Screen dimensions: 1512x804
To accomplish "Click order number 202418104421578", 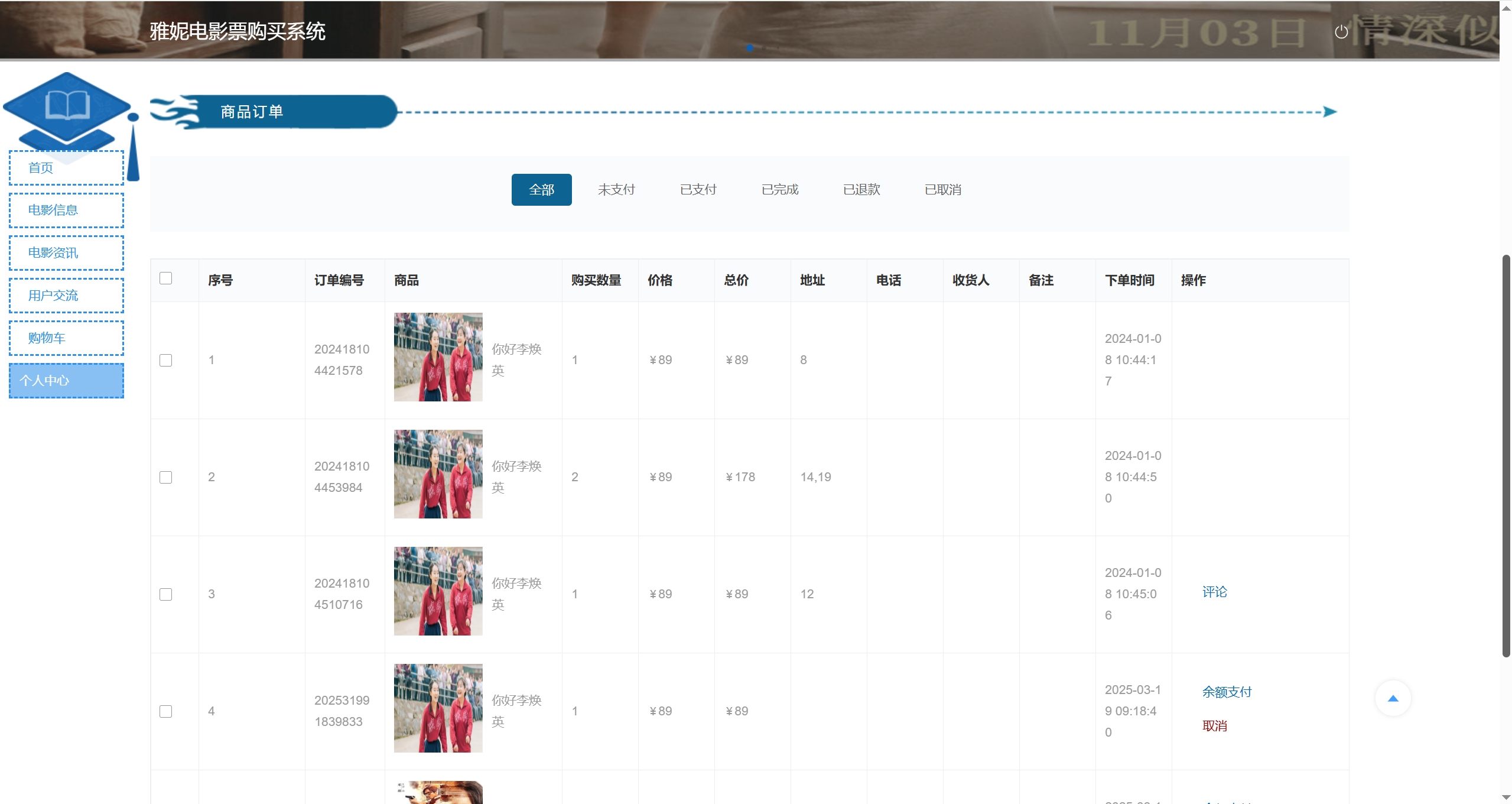I will coord(342,360).
